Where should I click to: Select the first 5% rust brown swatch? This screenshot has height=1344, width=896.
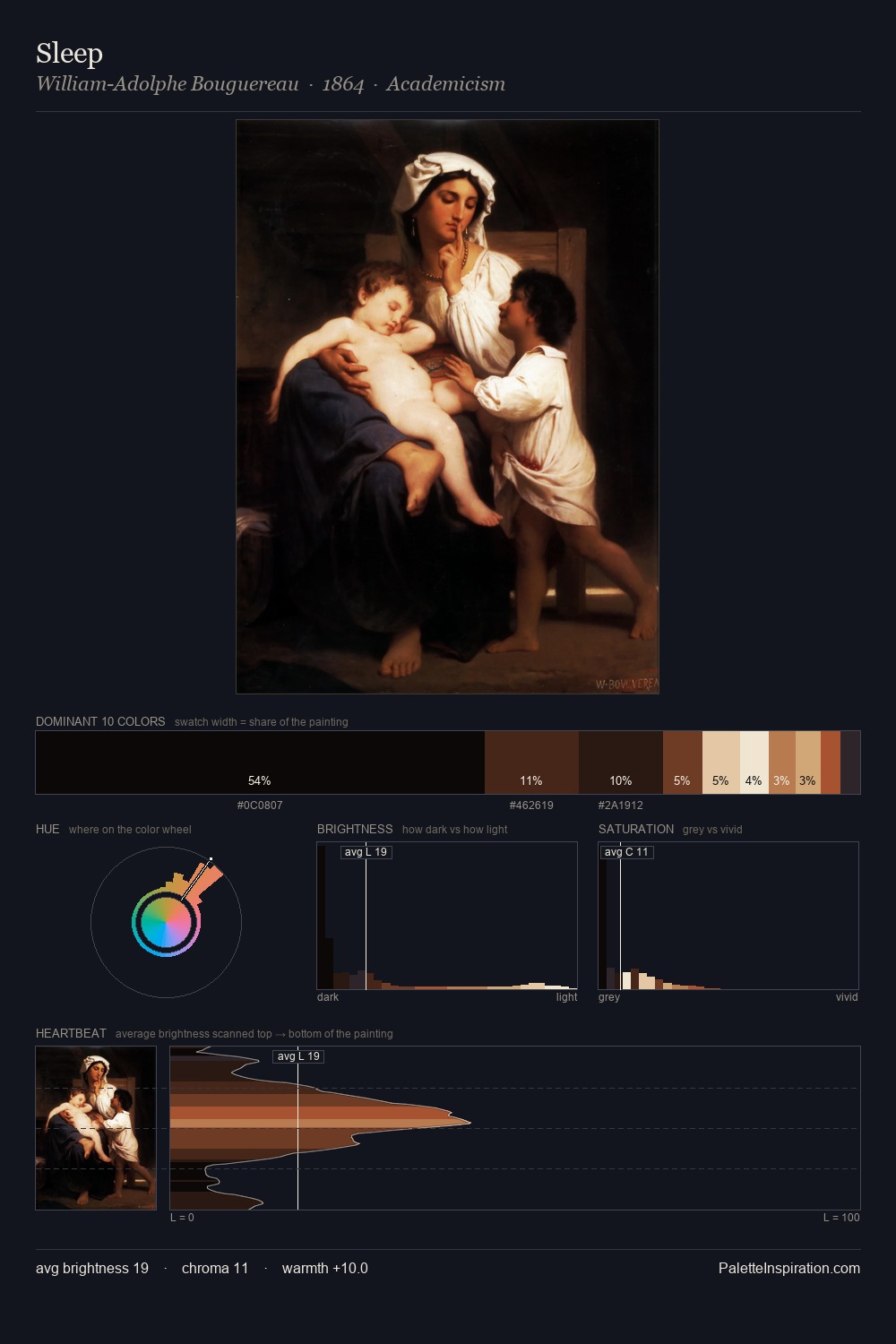point(683,762)
